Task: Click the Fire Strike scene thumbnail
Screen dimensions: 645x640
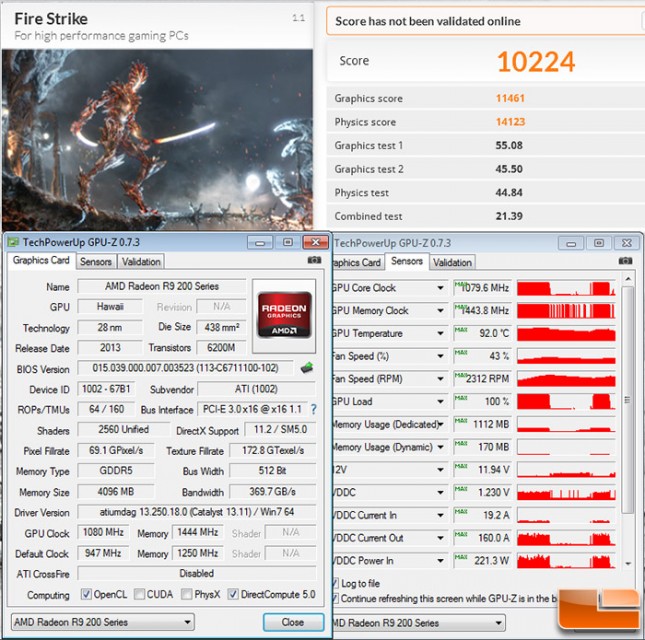Action: (x=157, y=139)
